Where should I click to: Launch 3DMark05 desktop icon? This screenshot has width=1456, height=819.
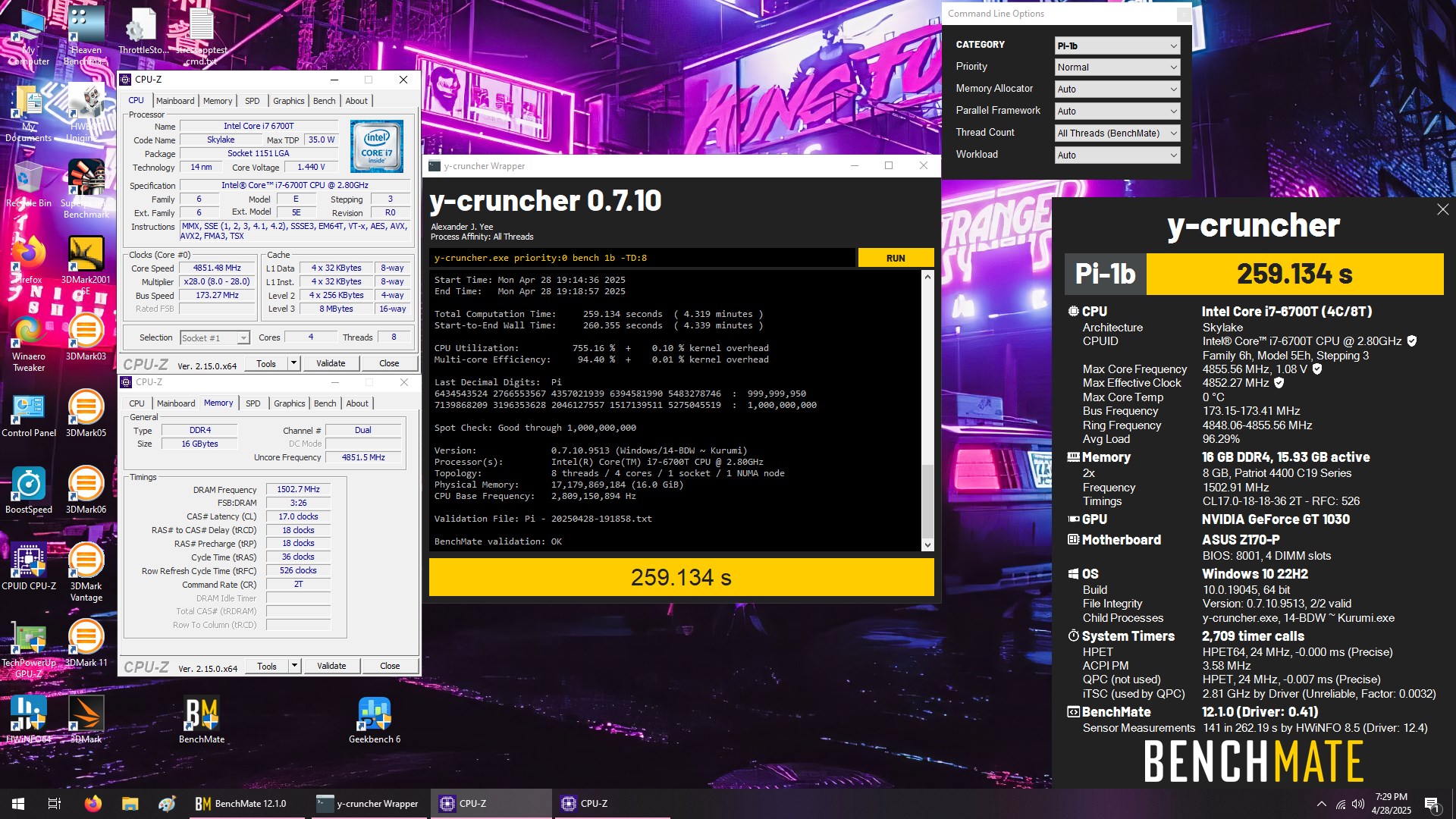(86, 413)
